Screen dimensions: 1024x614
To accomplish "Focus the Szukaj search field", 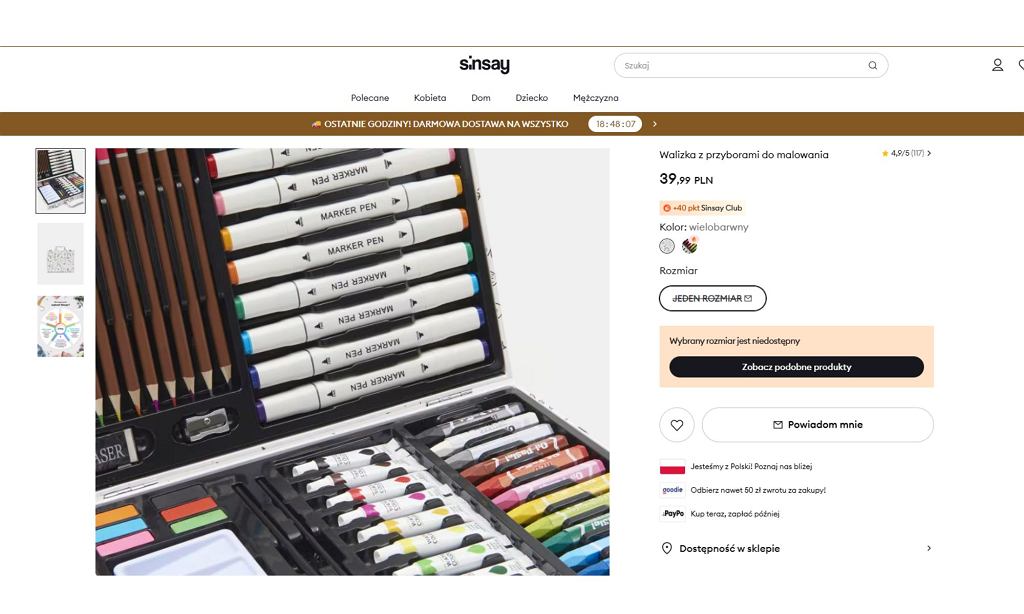I will point(741,65).
